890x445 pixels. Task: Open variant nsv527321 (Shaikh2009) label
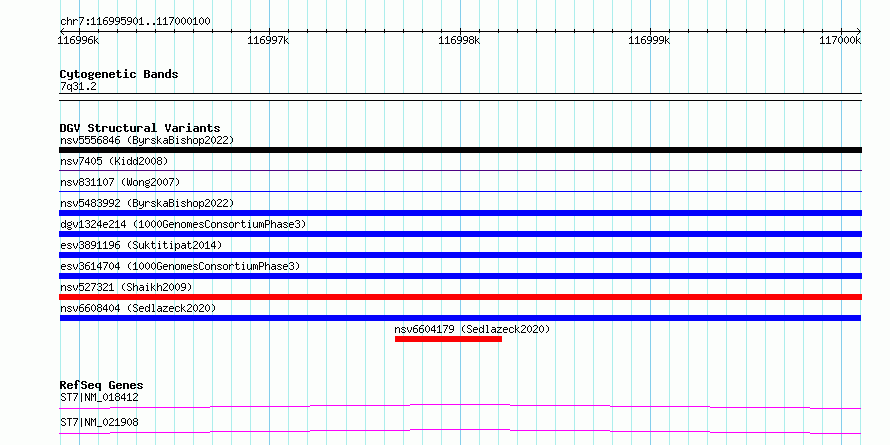[x=126, y=287]
